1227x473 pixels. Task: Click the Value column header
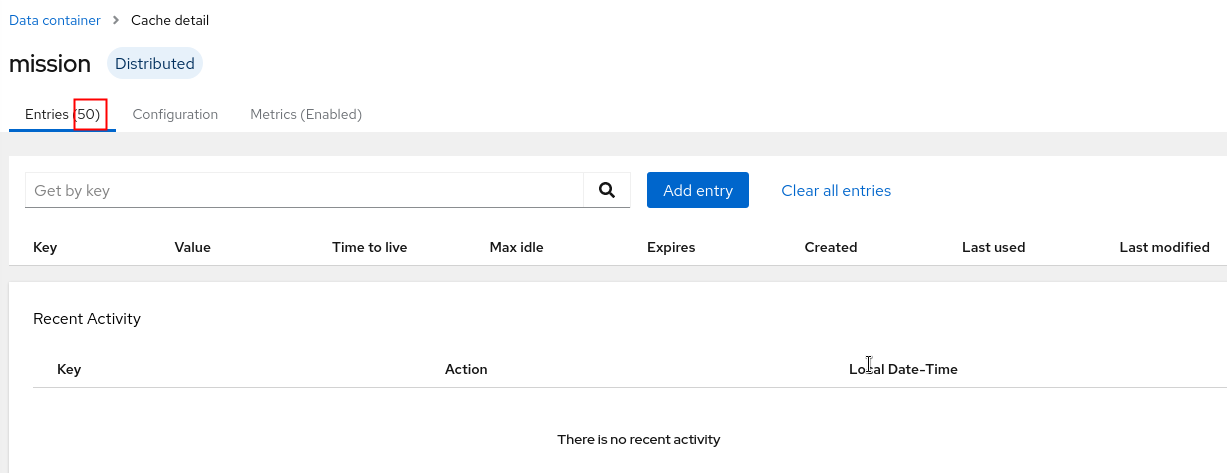point(193,247)
